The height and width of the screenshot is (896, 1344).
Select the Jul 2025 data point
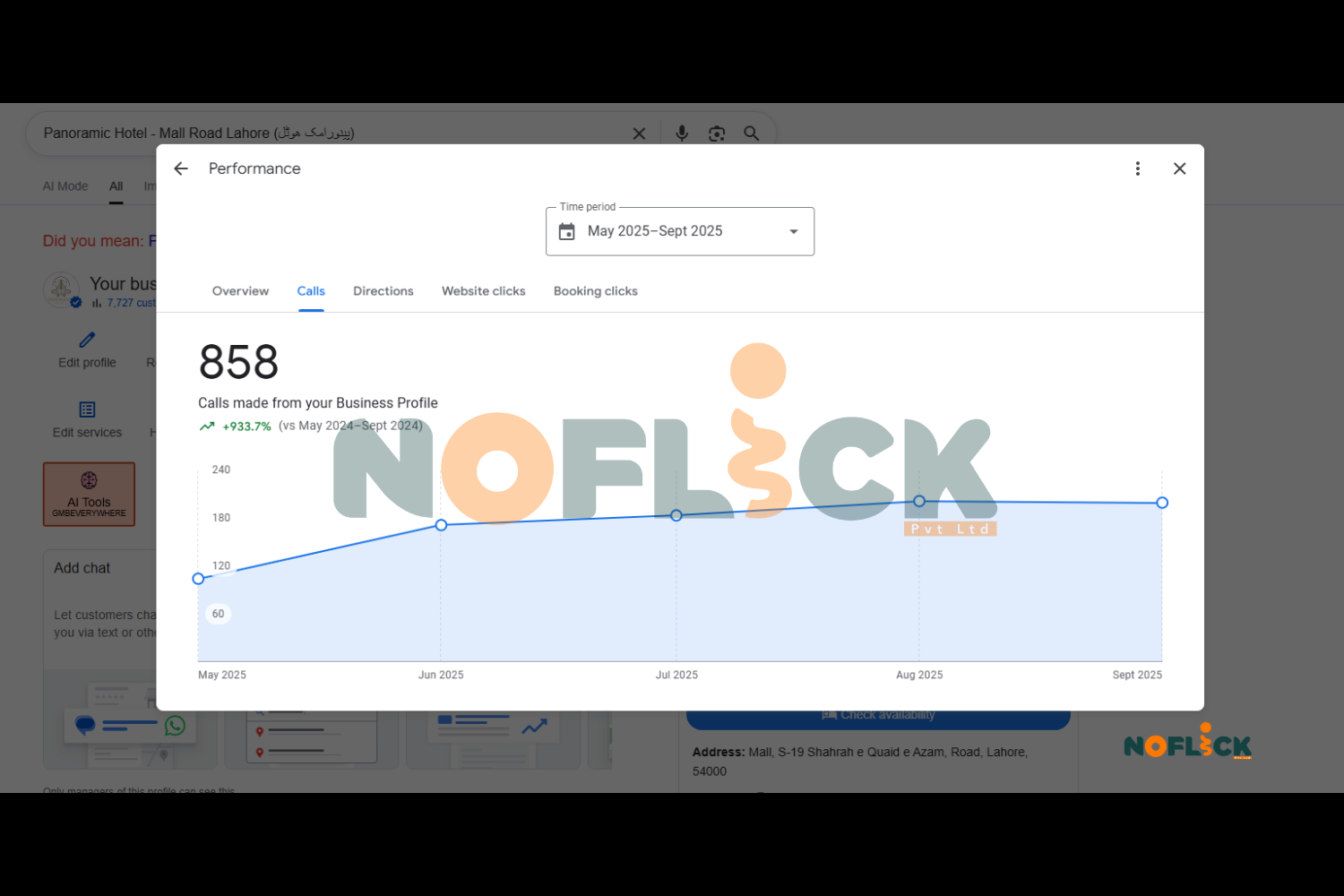pos(676,515)
